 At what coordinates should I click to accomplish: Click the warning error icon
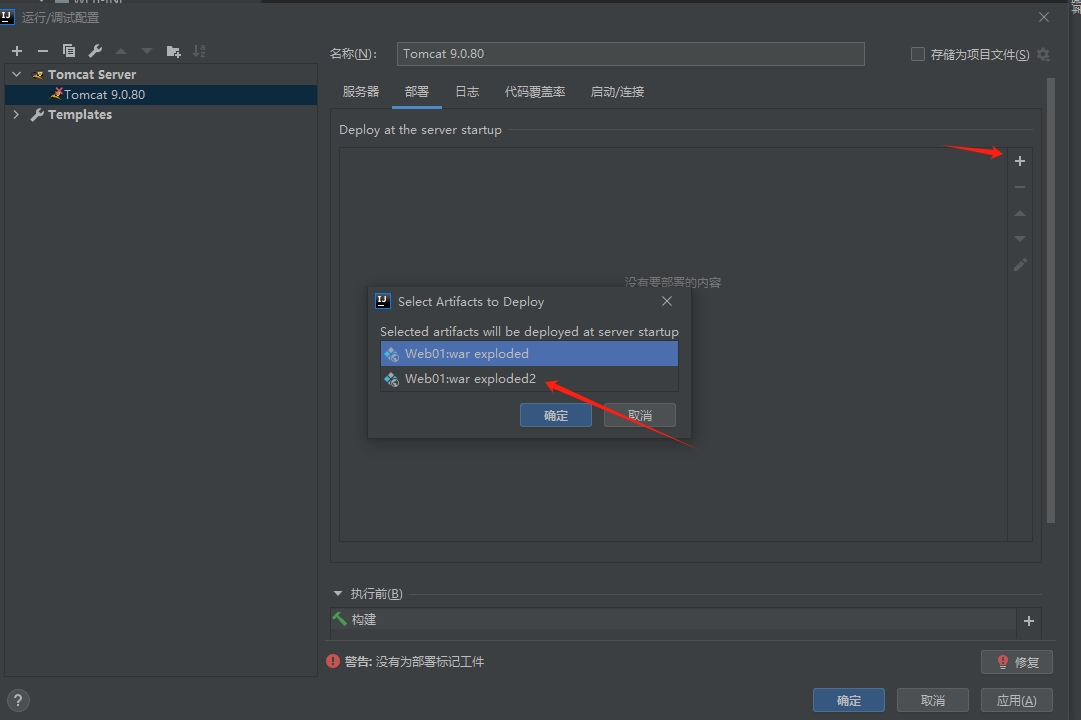[333, 661]
